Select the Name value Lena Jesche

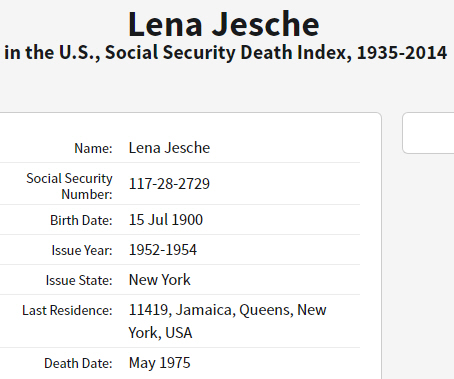pos(169,148)
